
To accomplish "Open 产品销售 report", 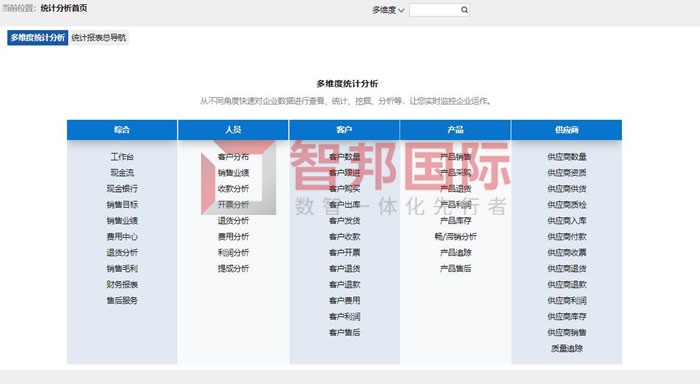I will click(455, 157).
